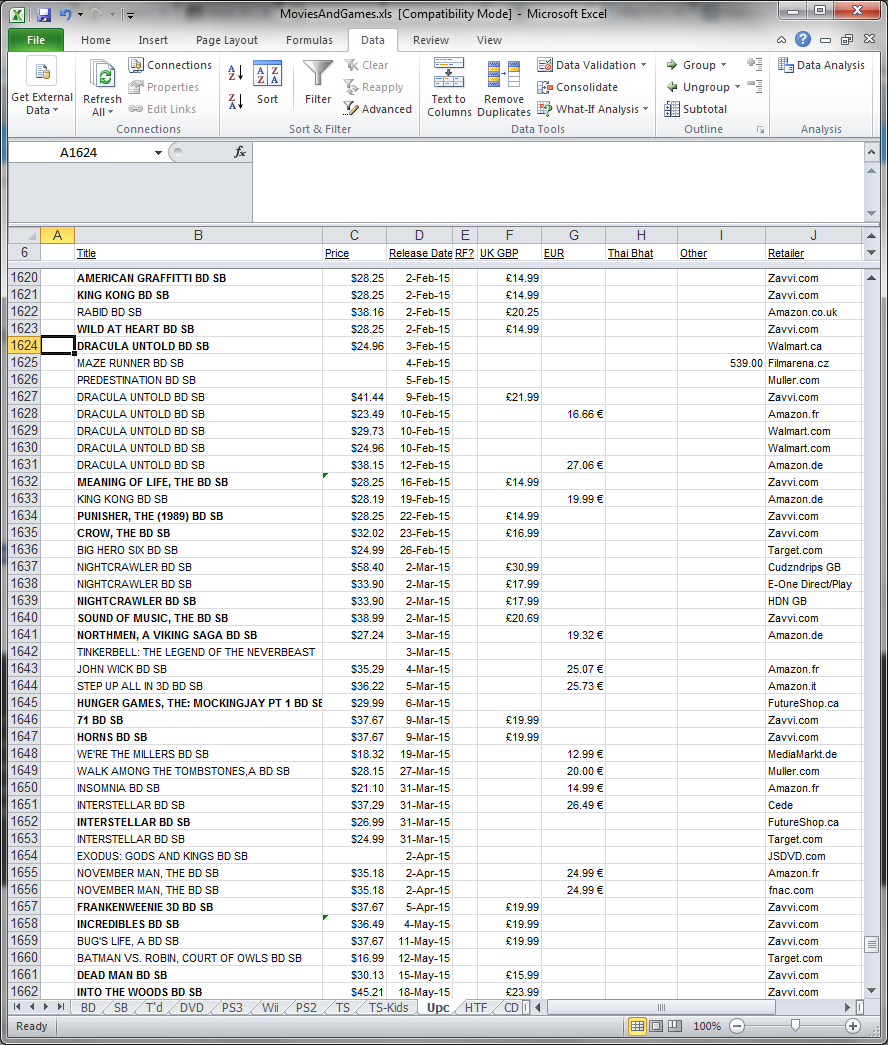Expand Group dropdown arrow
Image resolution: width=888 pixels, height=1045 pixels.
723,65
